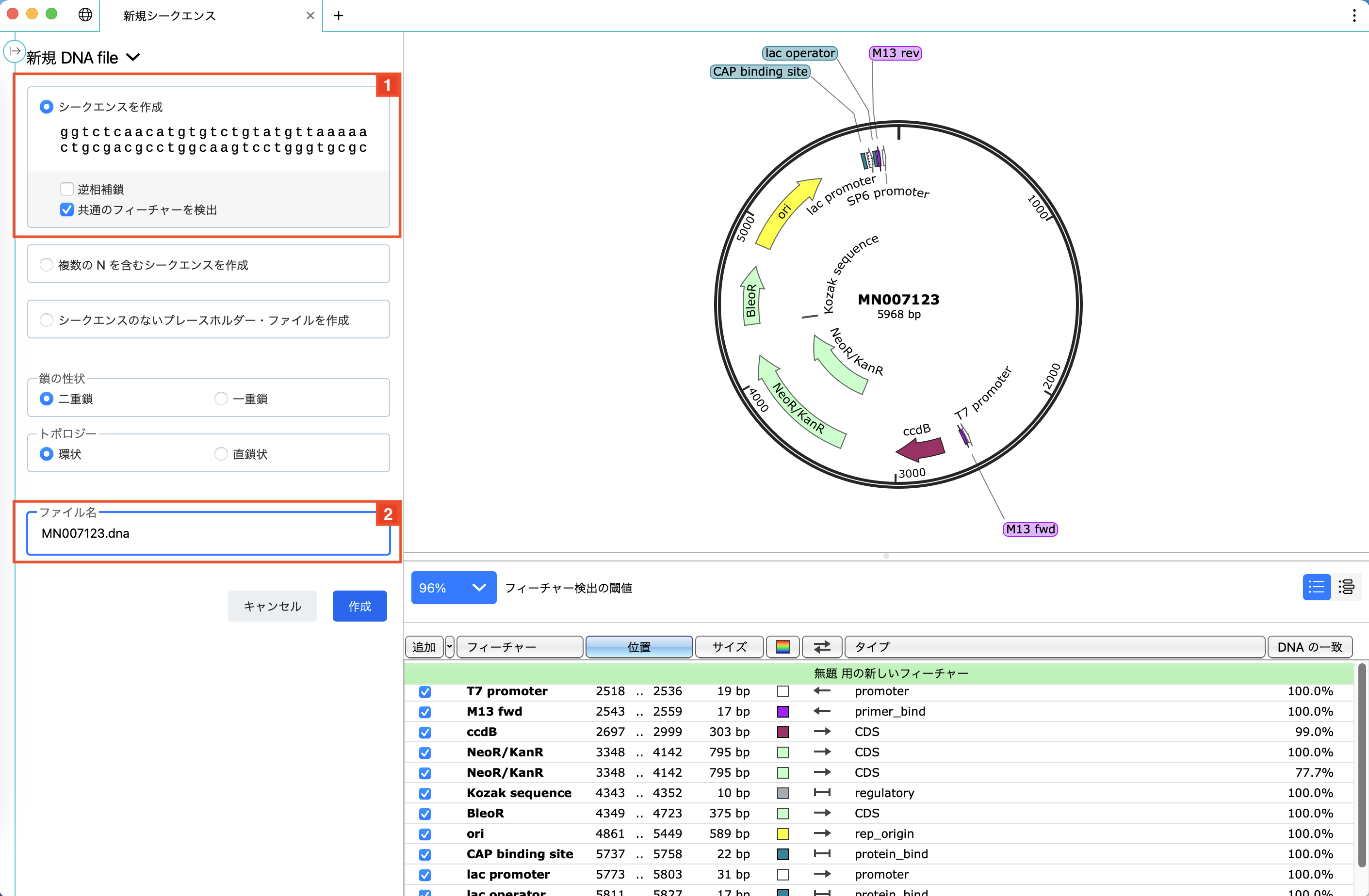This screenshot has height=896, width=1369.
Task: Open the three-dot overflow menu at top right
Action: (1354, 15)
